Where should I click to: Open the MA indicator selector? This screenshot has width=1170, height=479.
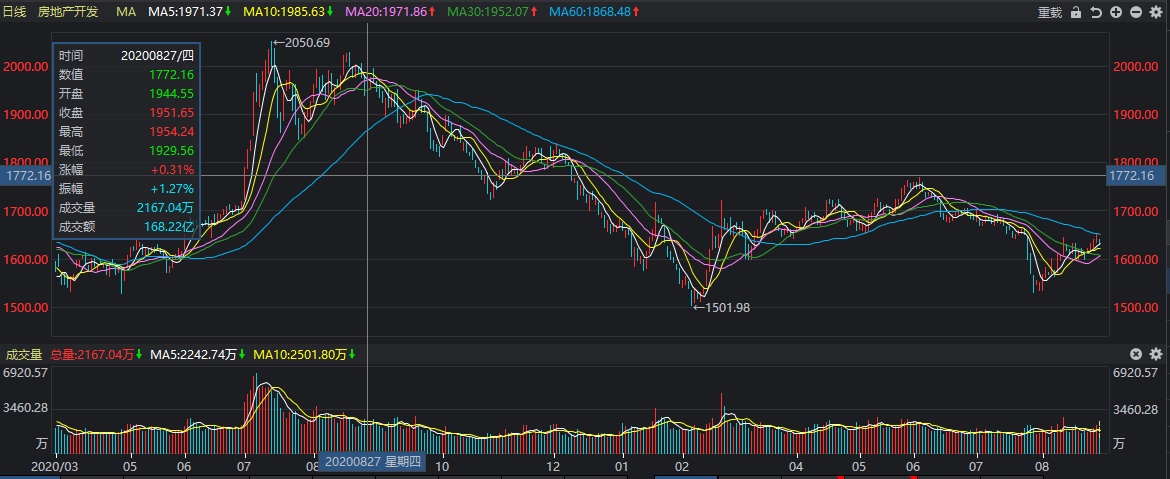coord(126,12)
